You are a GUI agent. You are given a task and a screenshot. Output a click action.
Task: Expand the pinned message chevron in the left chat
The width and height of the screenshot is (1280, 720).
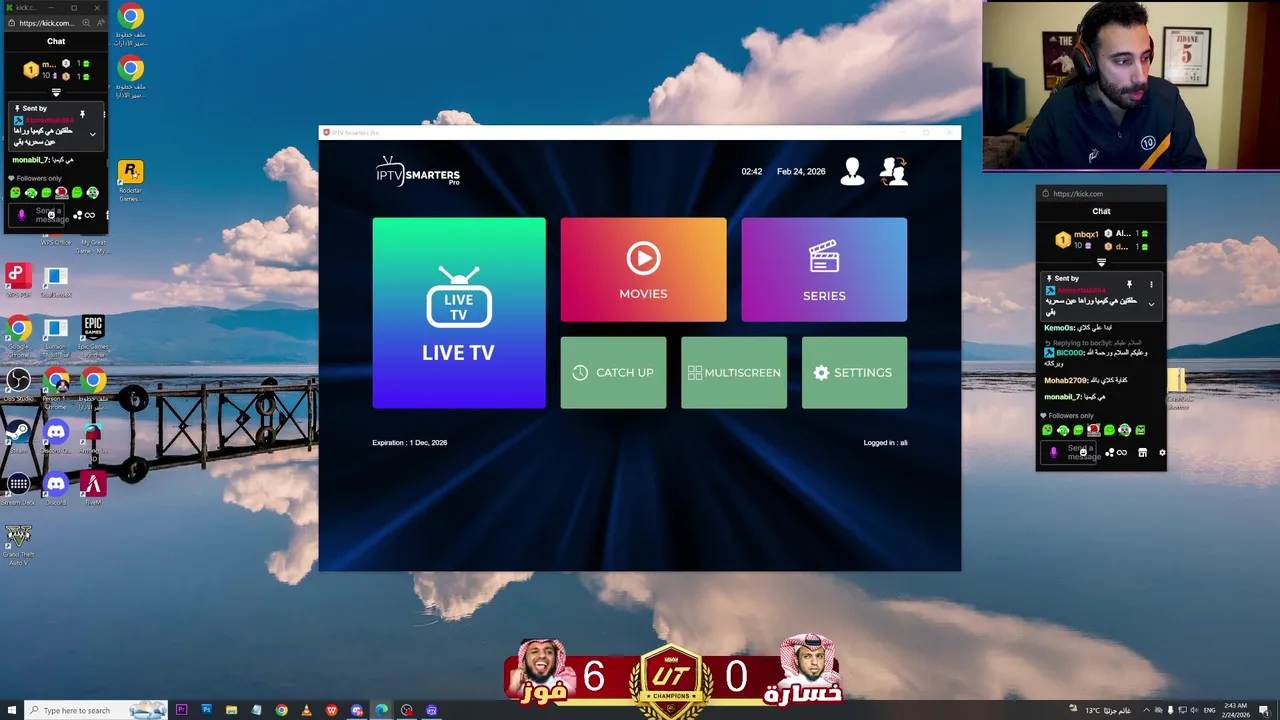pos(92,134)
